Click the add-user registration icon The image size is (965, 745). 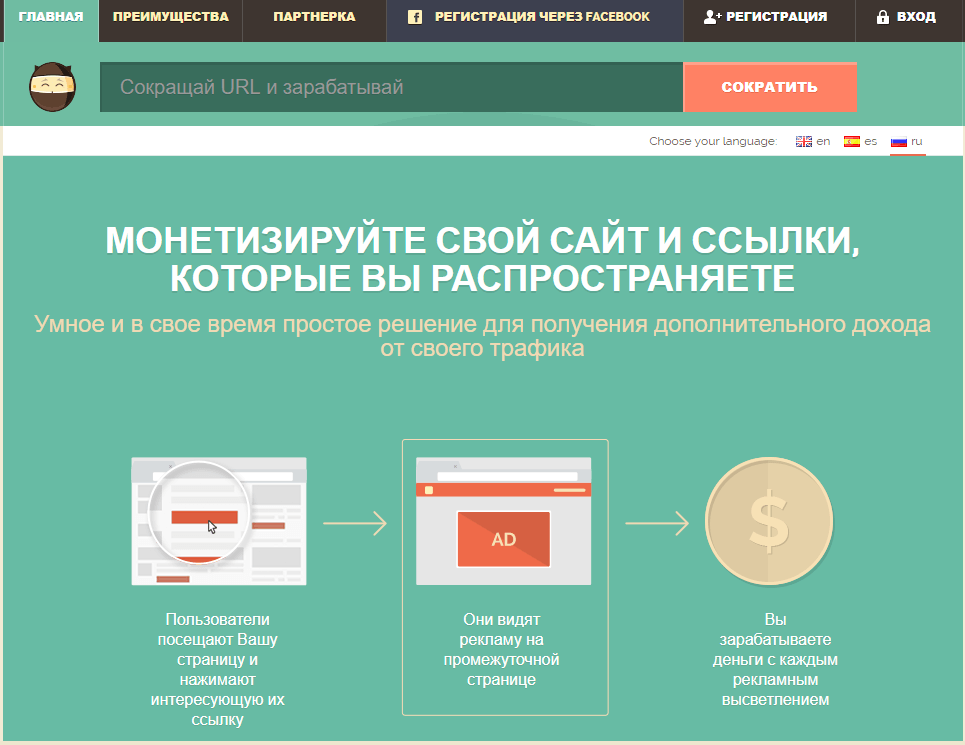click(712, 17)
